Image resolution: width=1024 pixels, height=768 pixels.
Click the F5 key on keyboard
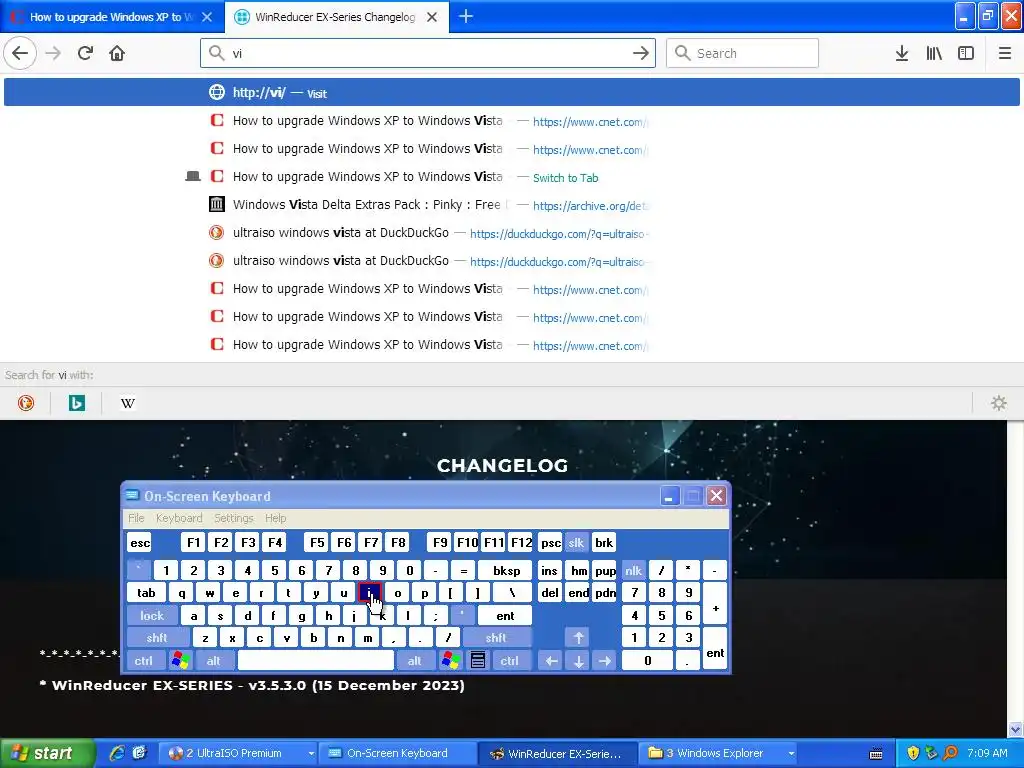pos(317,543)
